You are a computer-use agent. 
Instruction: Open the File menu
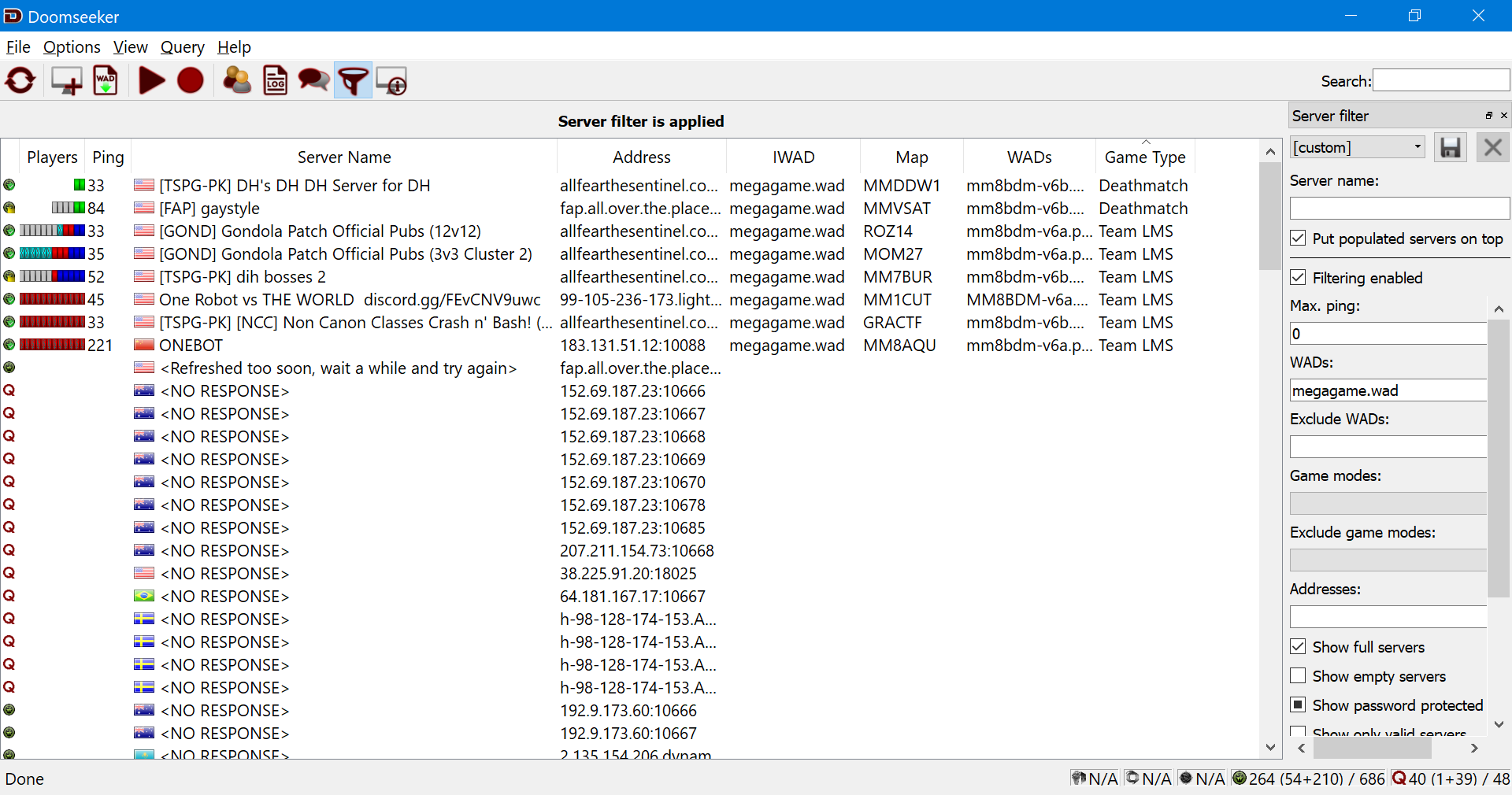point(18,47)
